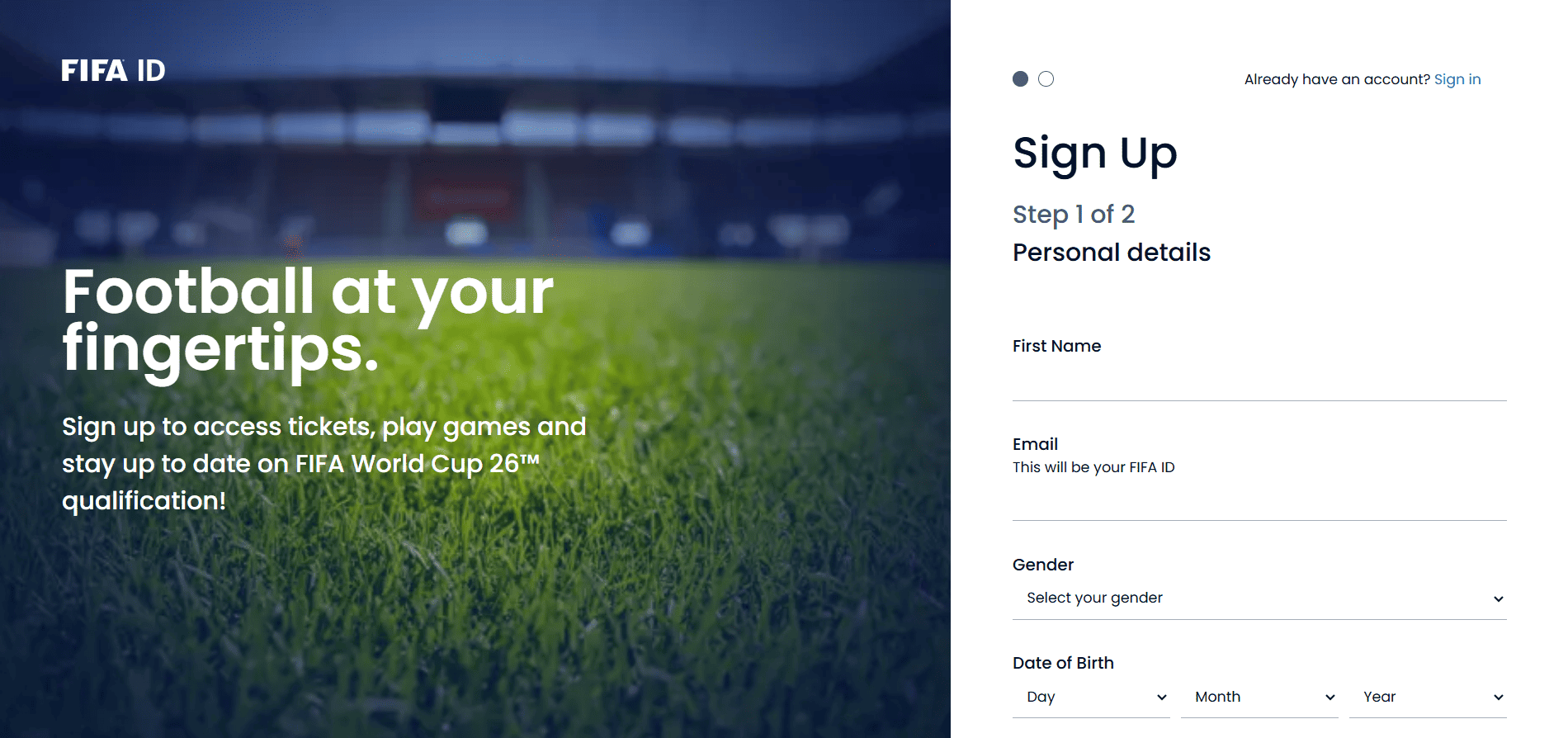The width and height of the screenshot is (1568, 738).
Task: Open the Day dropdown for date of birth
Action: (1089, 696)
